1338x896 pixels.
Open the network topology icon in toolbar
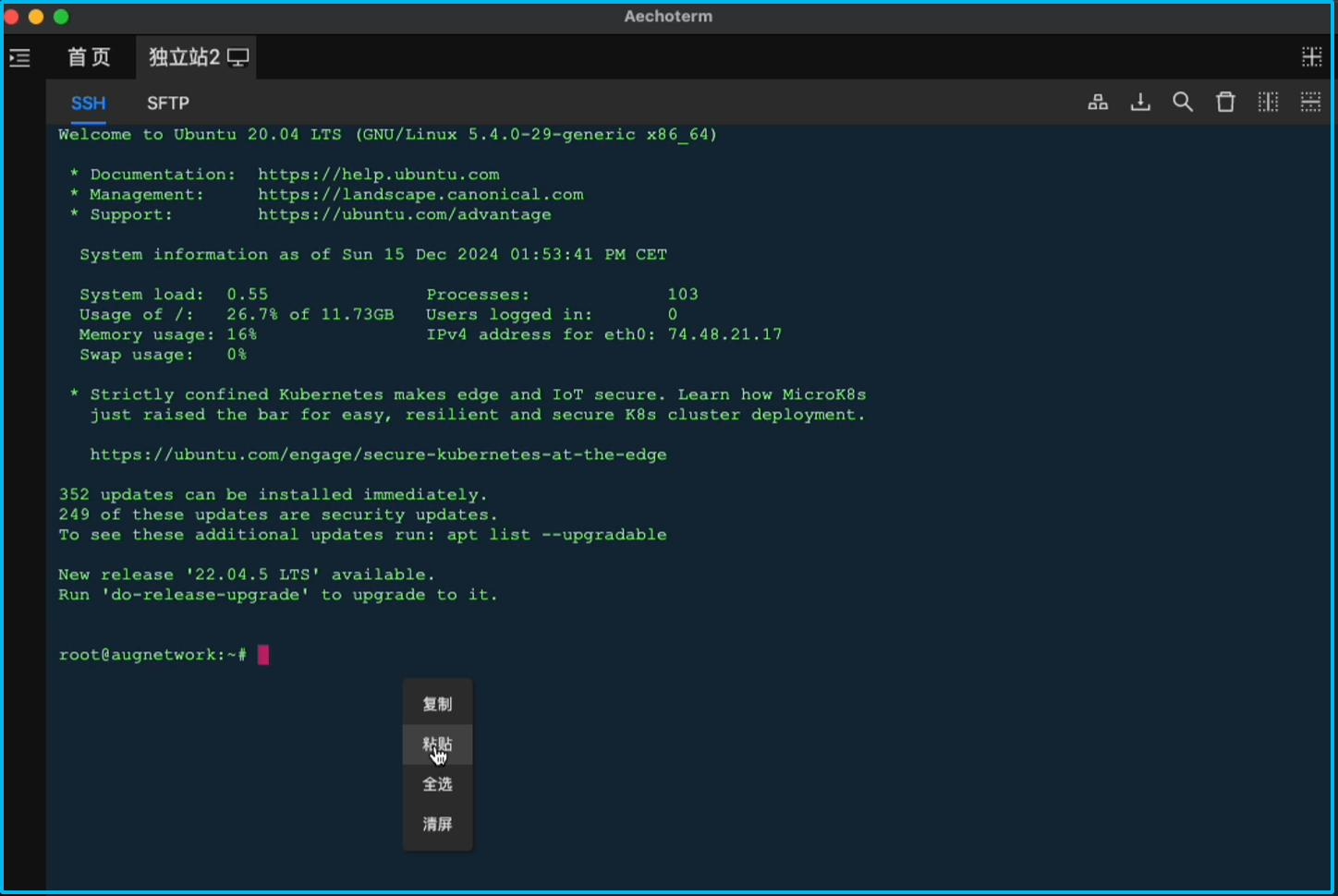[x=1098, y=103]
